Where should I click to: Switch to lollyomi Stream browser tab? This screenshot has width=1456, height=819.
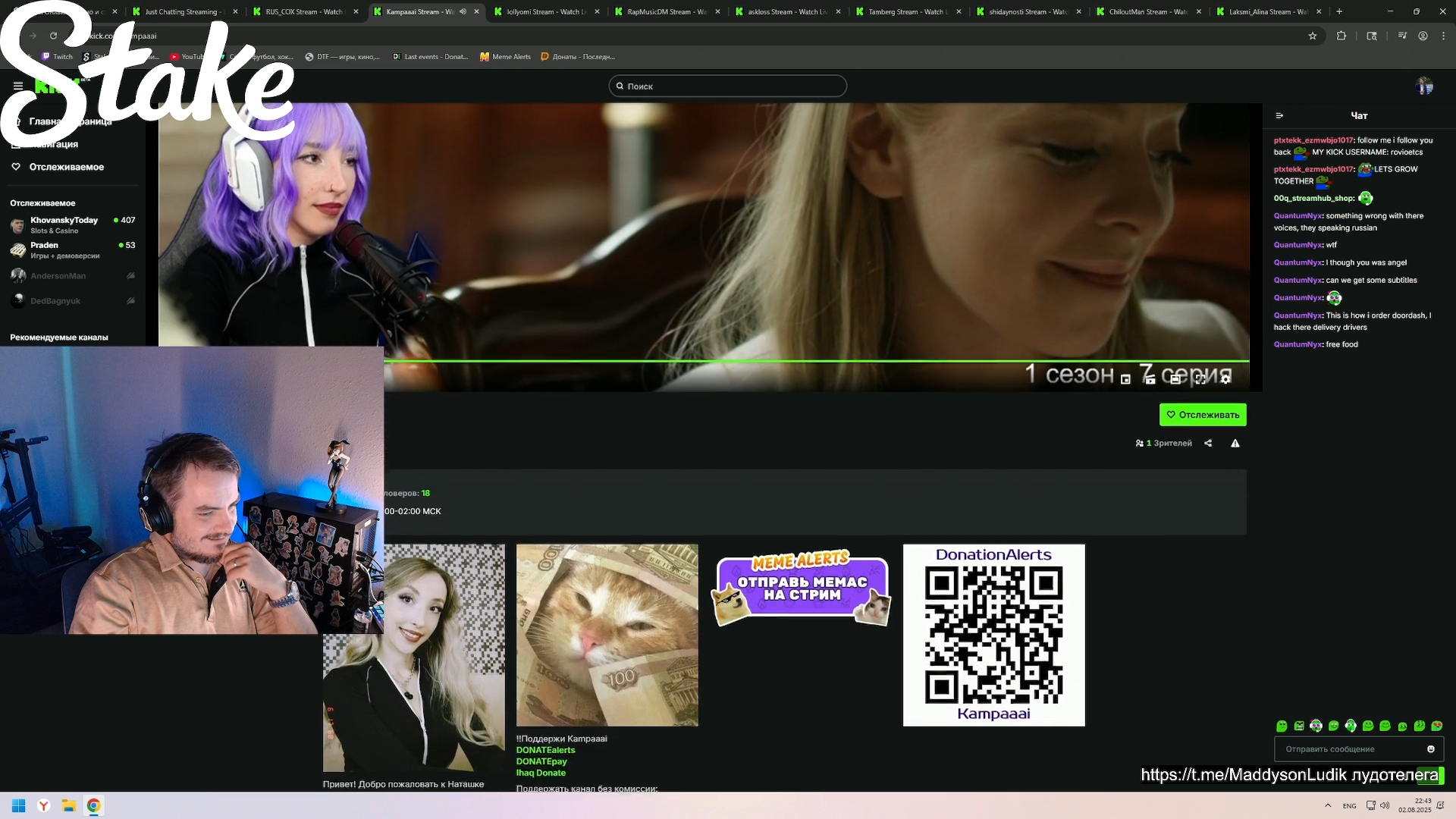(x=546, y=12)
